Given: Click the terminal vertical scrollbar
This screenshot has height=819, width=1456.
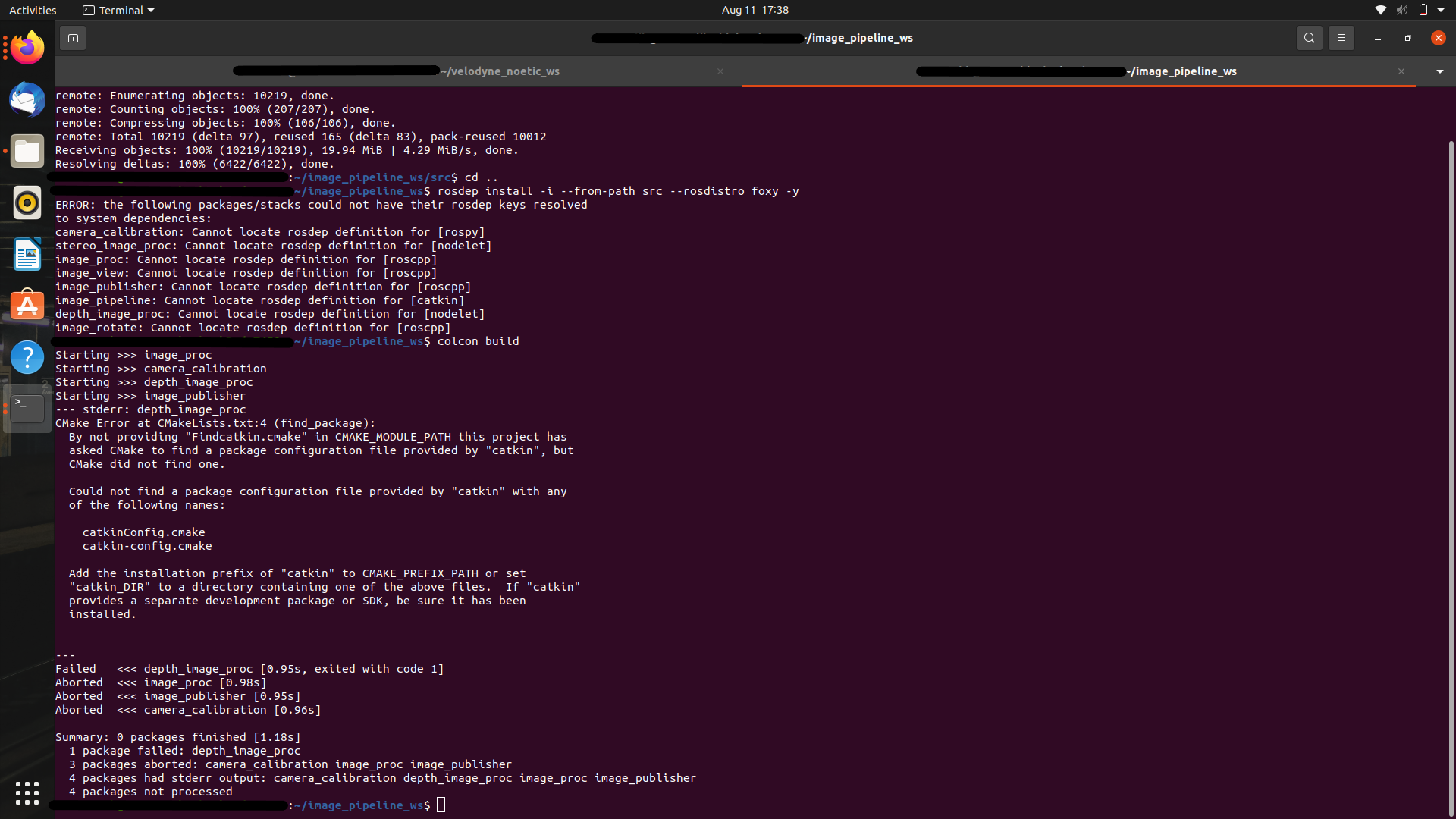Looking at the screenshot, I should [1451, 478].
